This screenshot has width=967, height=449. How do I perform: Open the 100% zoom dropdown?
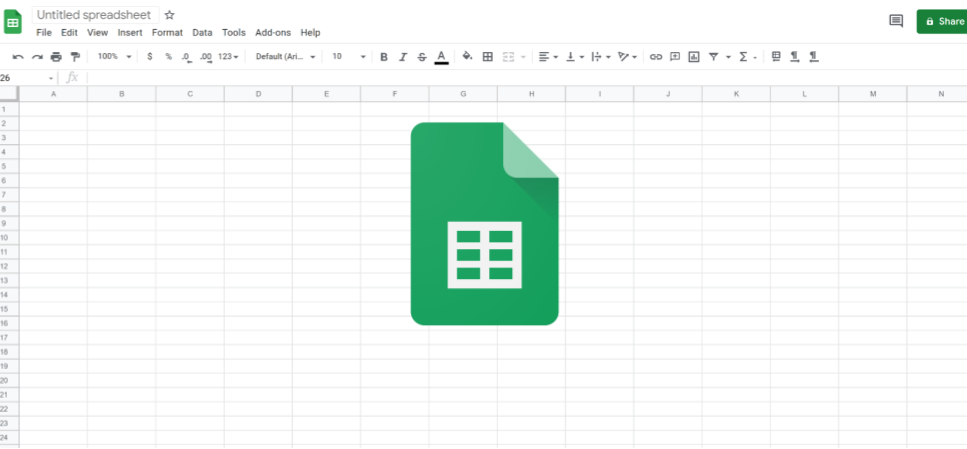115,57
